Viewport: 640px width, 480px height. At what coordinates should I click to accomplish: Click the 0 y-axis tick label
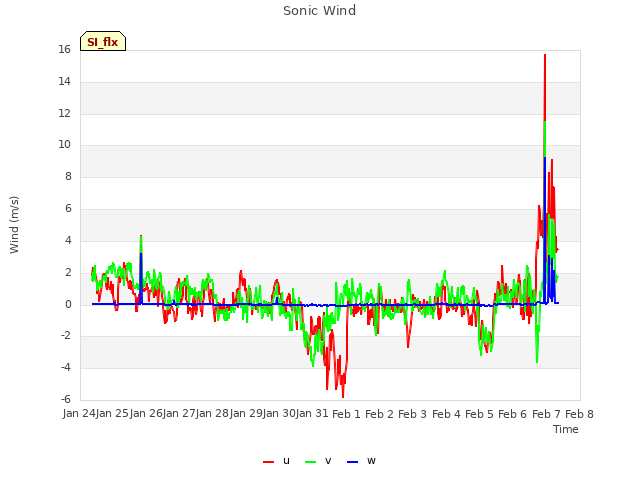pyautogui.click(x=68, y=304)
